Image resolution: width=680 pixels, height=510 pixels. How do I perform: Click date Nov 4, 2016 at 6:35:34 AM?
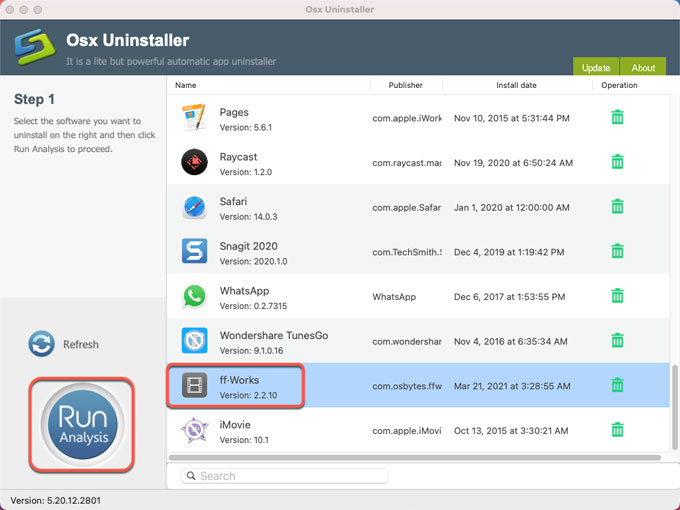(x=510, y=341)
